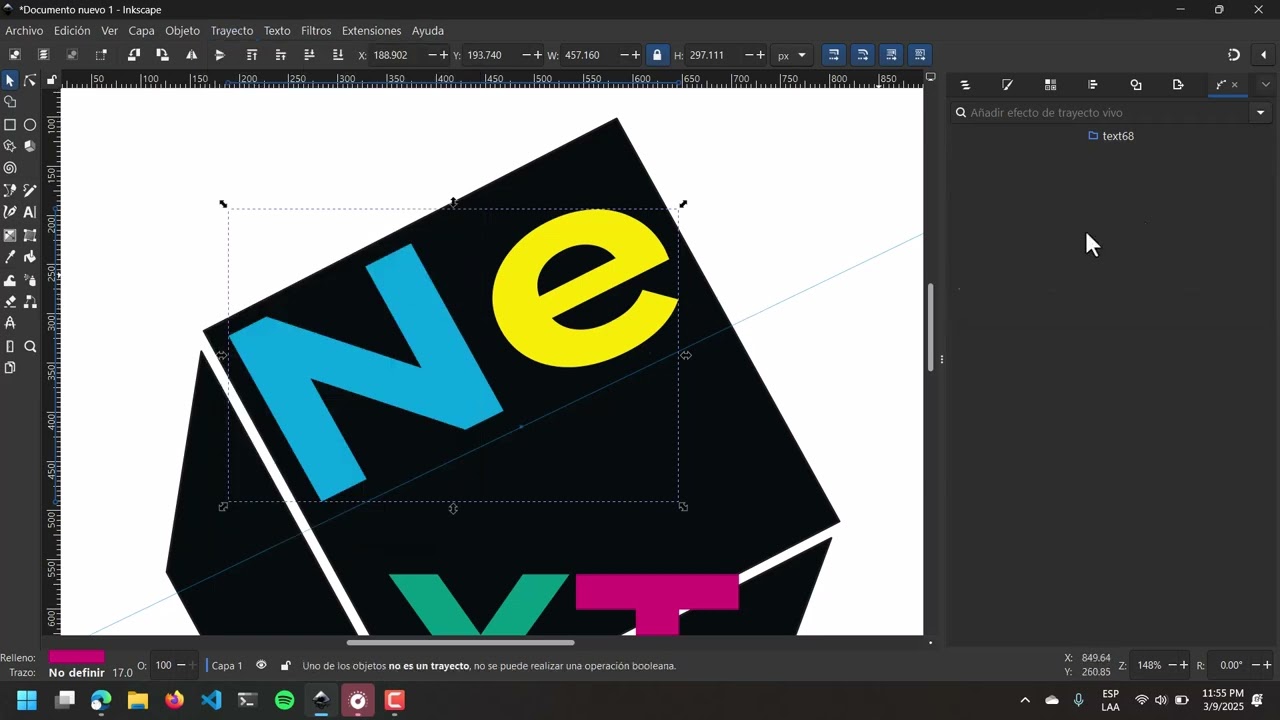Toggle width/height ratio lock
1280x720 pixels.
coord(657,55)
